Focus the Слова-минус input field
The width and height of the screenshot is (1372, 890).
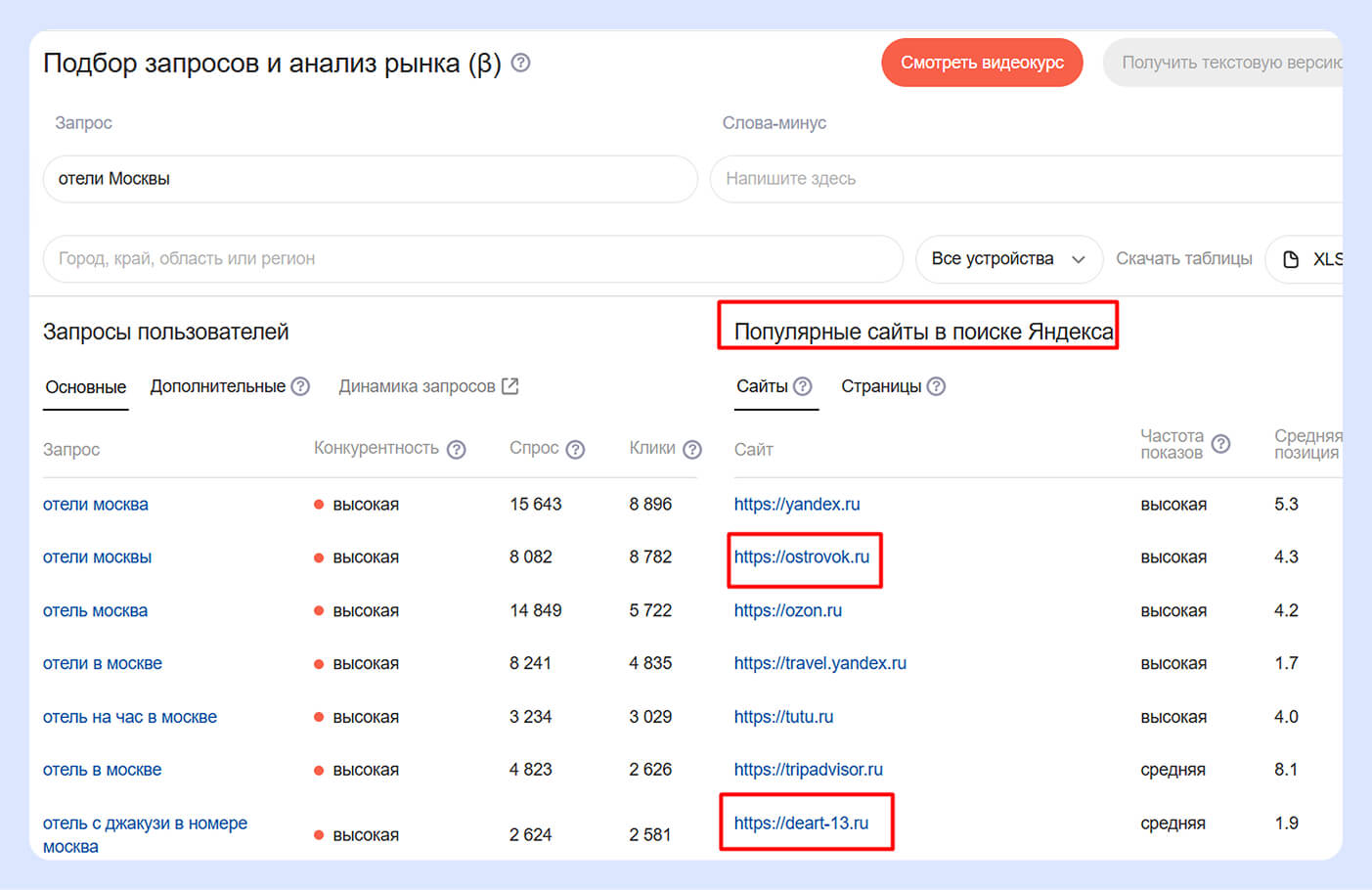(1027, 179)
